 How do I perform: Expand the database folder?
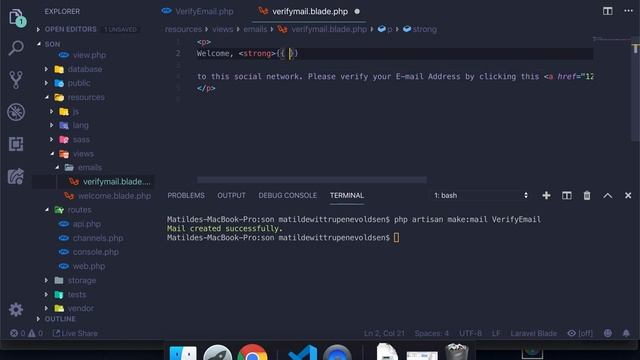point(46,69)
